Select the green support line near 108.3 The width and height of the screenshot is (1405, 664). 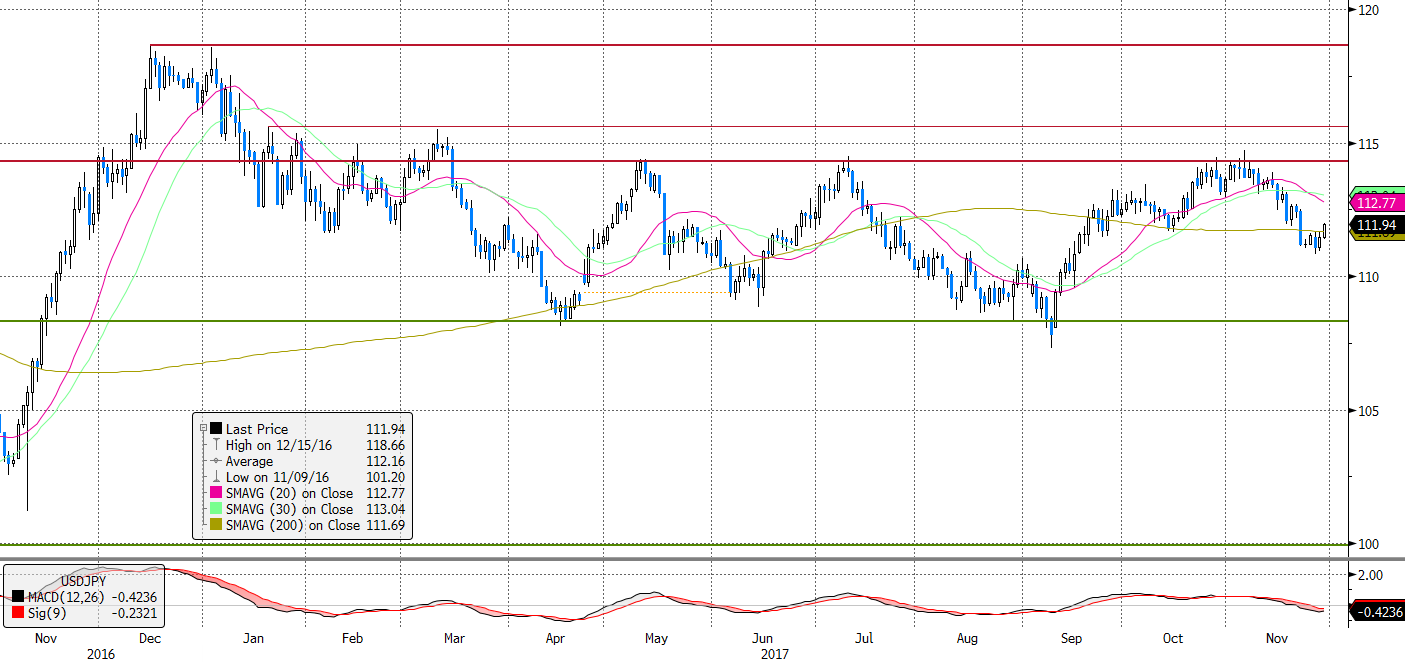click(x=674, y=321)
